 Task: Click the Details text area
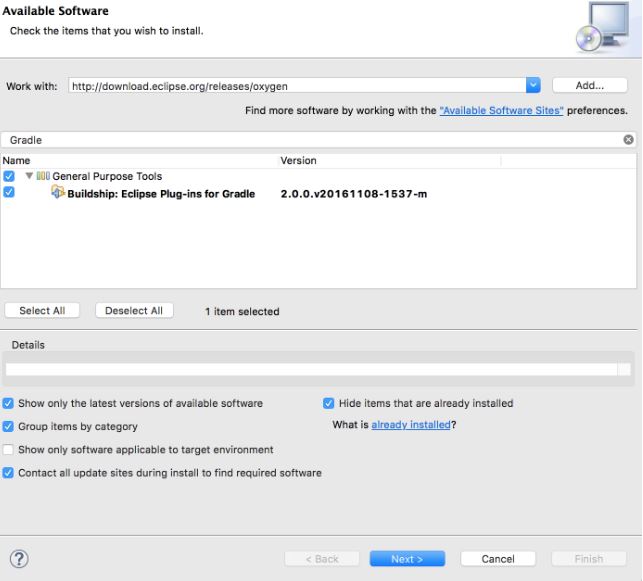(311, 369)
